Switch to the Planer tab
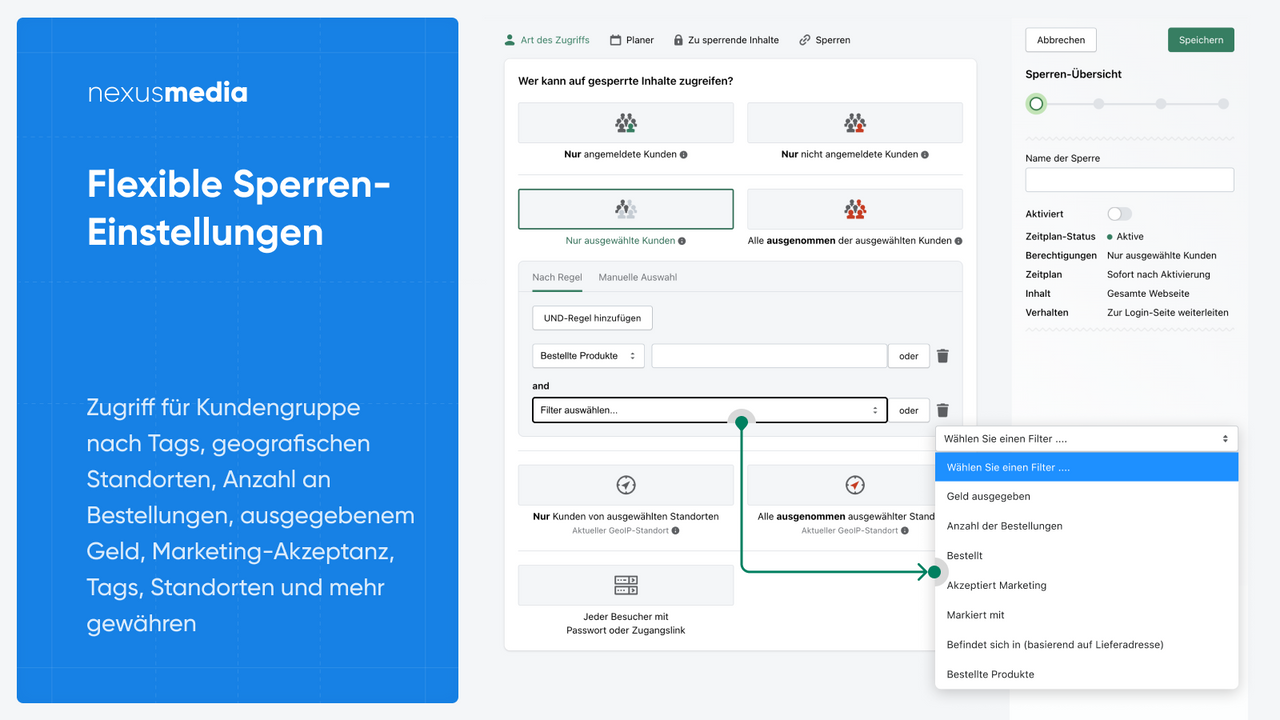The width and height of the screenshot is (1280, 720). tap(631, 40)
